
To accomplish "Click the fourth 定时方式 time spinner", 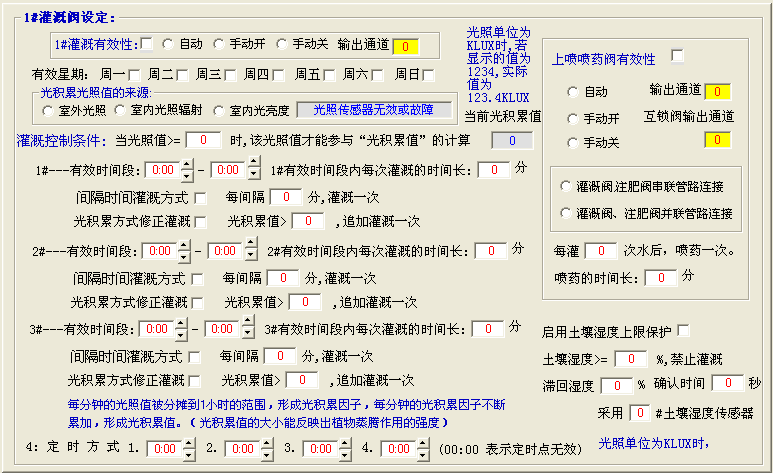I will click(x=396, y=450).
